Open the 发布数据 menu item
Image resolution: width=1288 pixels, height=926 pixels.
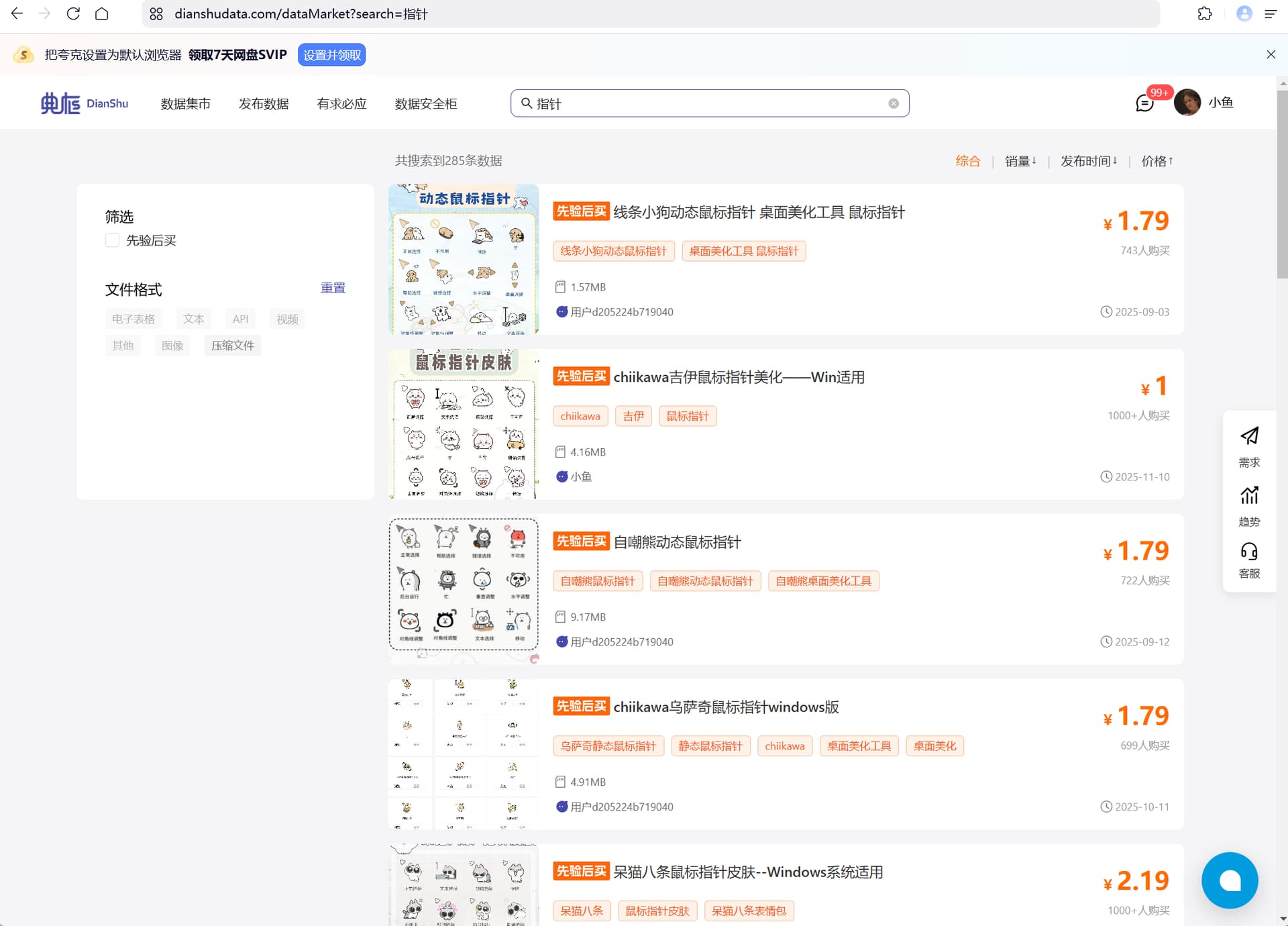click(x=264, y=104)
